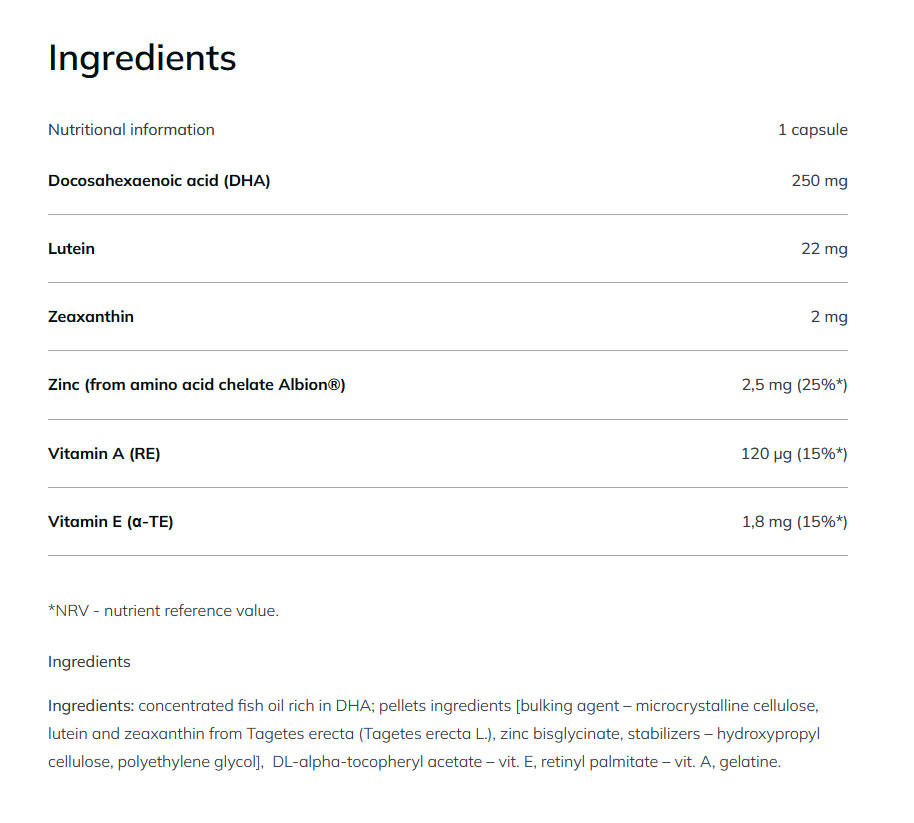Select the 250 mg DHA value
This screenshot has width=914, height=823.
(x=819, y=181)
